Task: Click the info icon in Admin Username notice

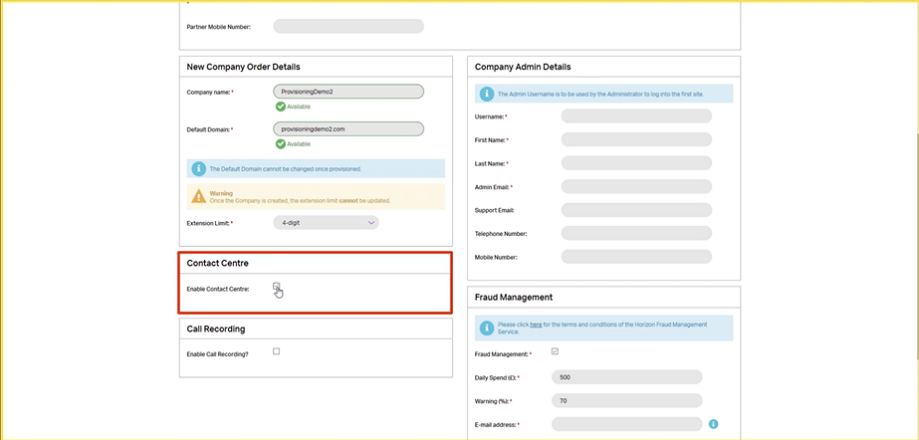Action: coord(486,94)
